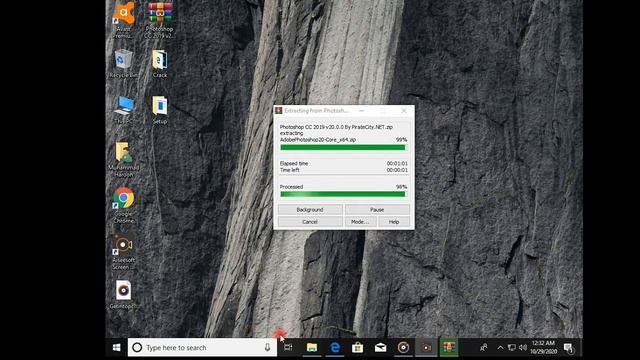Click the Type here to search box
The image size is (640, 360).
pos(202,347)
